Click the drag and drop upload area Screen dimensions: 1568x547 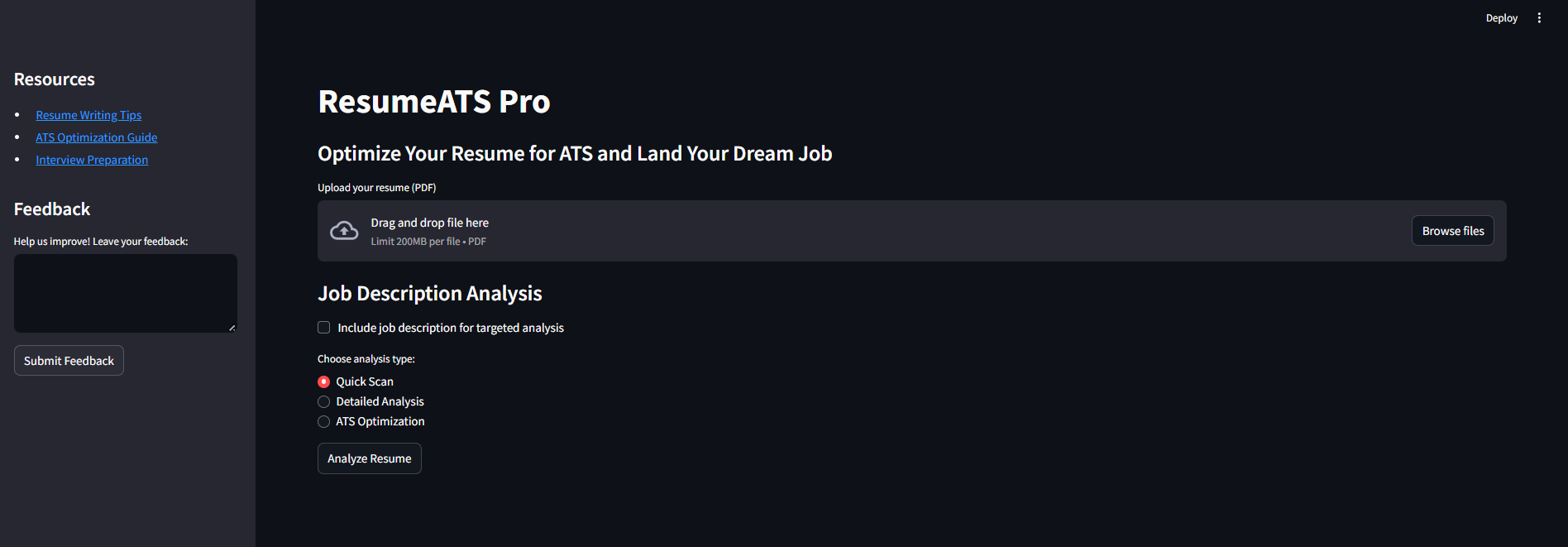912,231
